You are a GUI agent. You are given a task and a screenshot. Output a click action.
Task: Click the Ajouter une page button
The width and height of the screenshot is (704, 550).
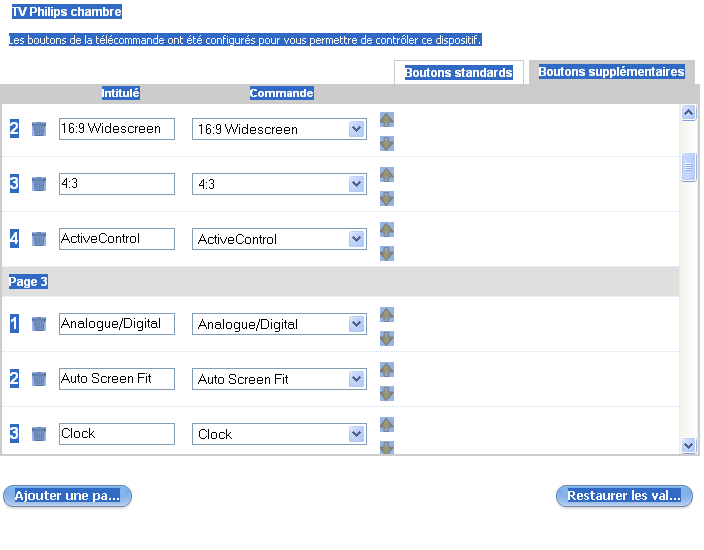pos(67,496)
